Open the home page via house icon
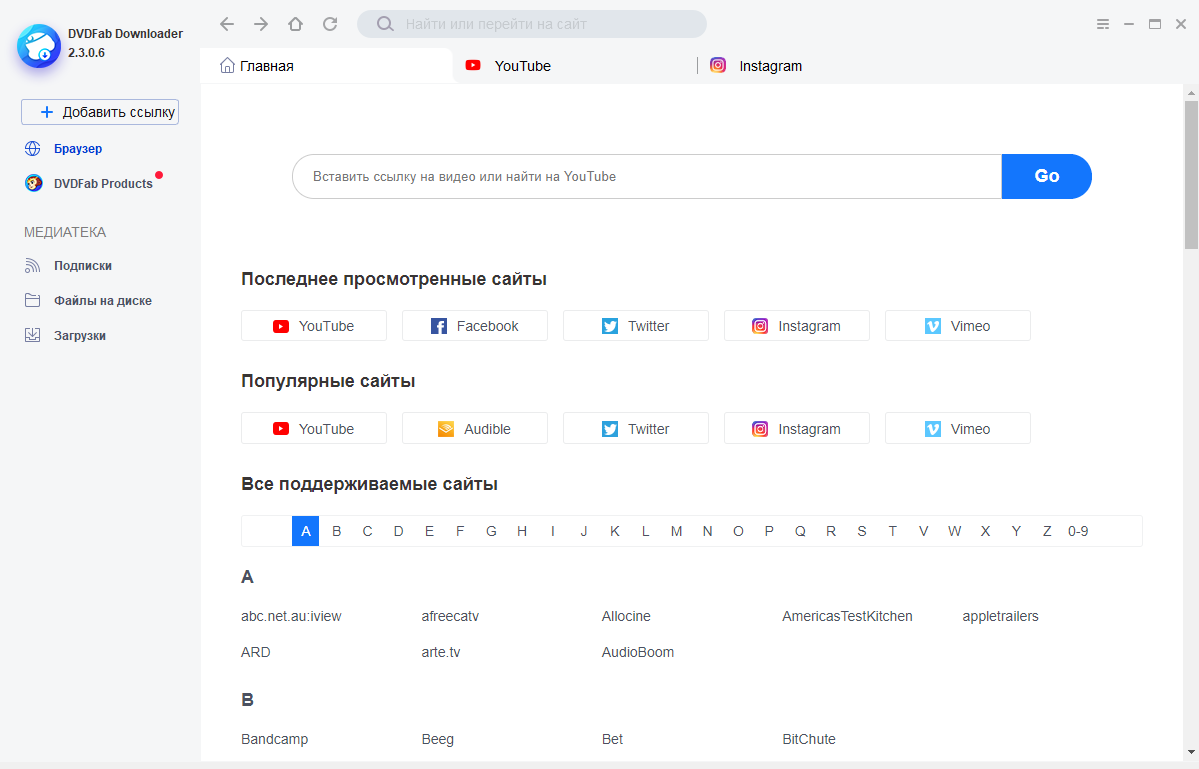This screenshot has height=769, width=1199. tap(295, 24)
